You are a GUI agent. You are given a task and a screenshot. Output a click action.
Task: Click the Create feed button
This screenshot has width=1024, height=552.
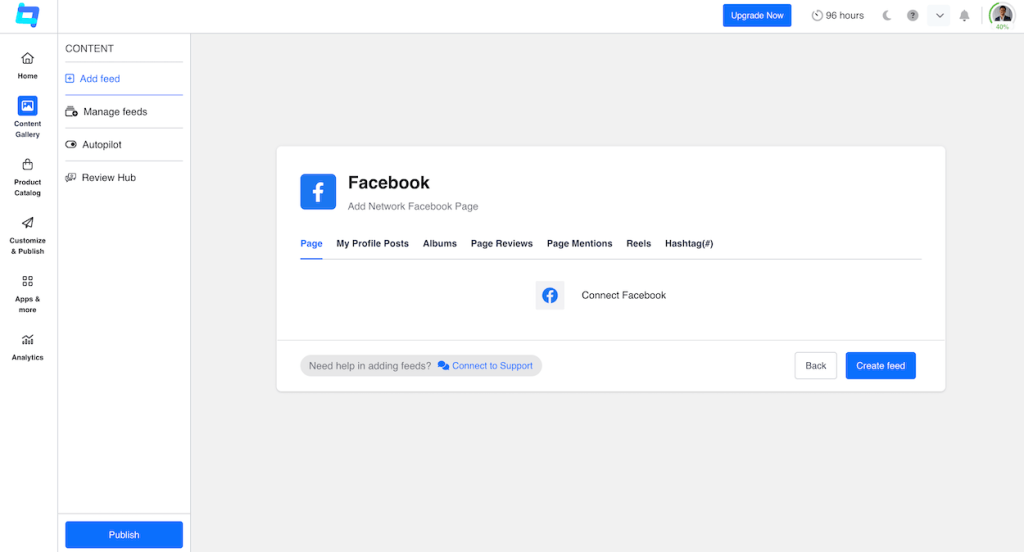(x=880, y=366)
